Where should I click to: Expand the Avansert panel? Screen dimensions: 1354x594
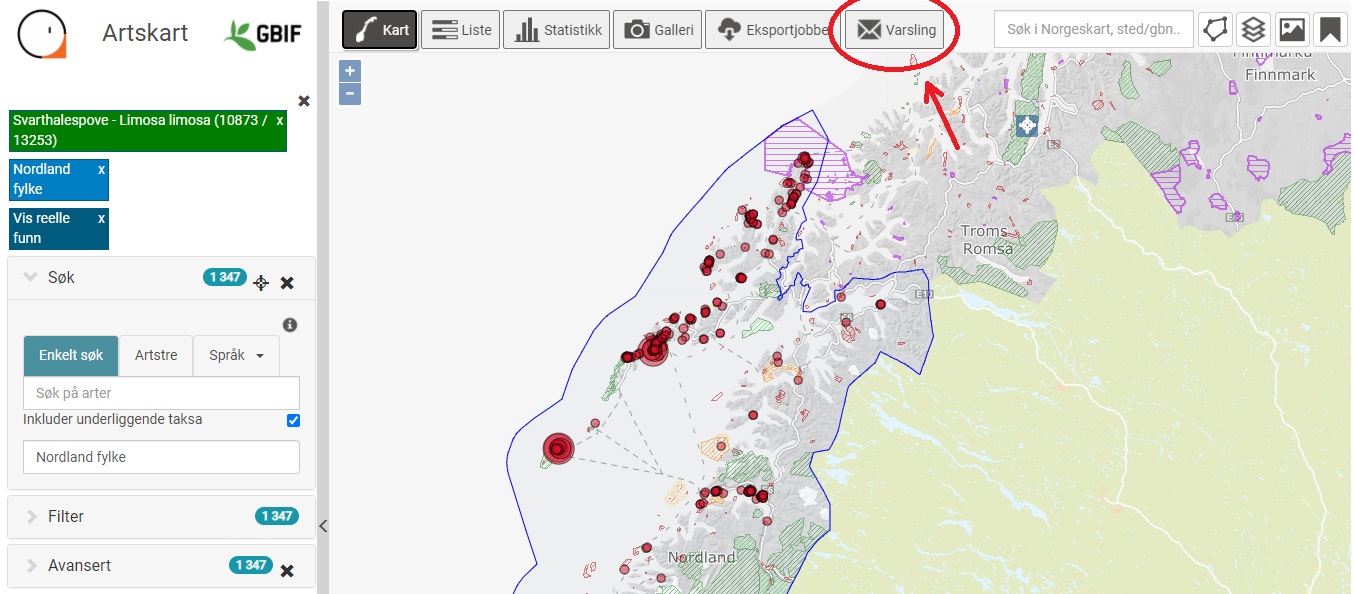pyautogui.click(x=79, y=565)
